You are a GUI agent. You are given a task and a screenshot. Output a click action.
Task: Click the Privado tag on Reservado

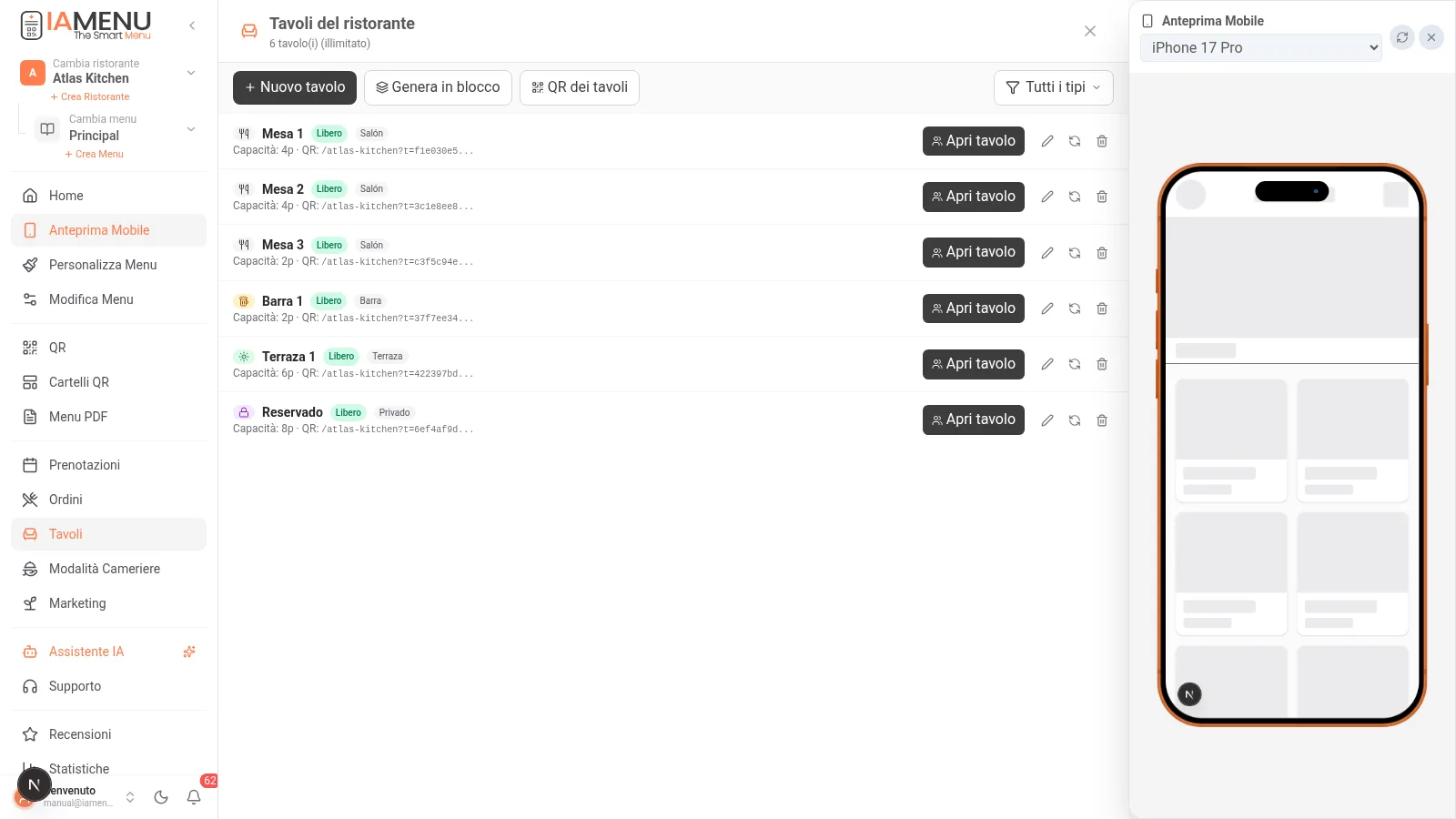click(x=394, y=413)
